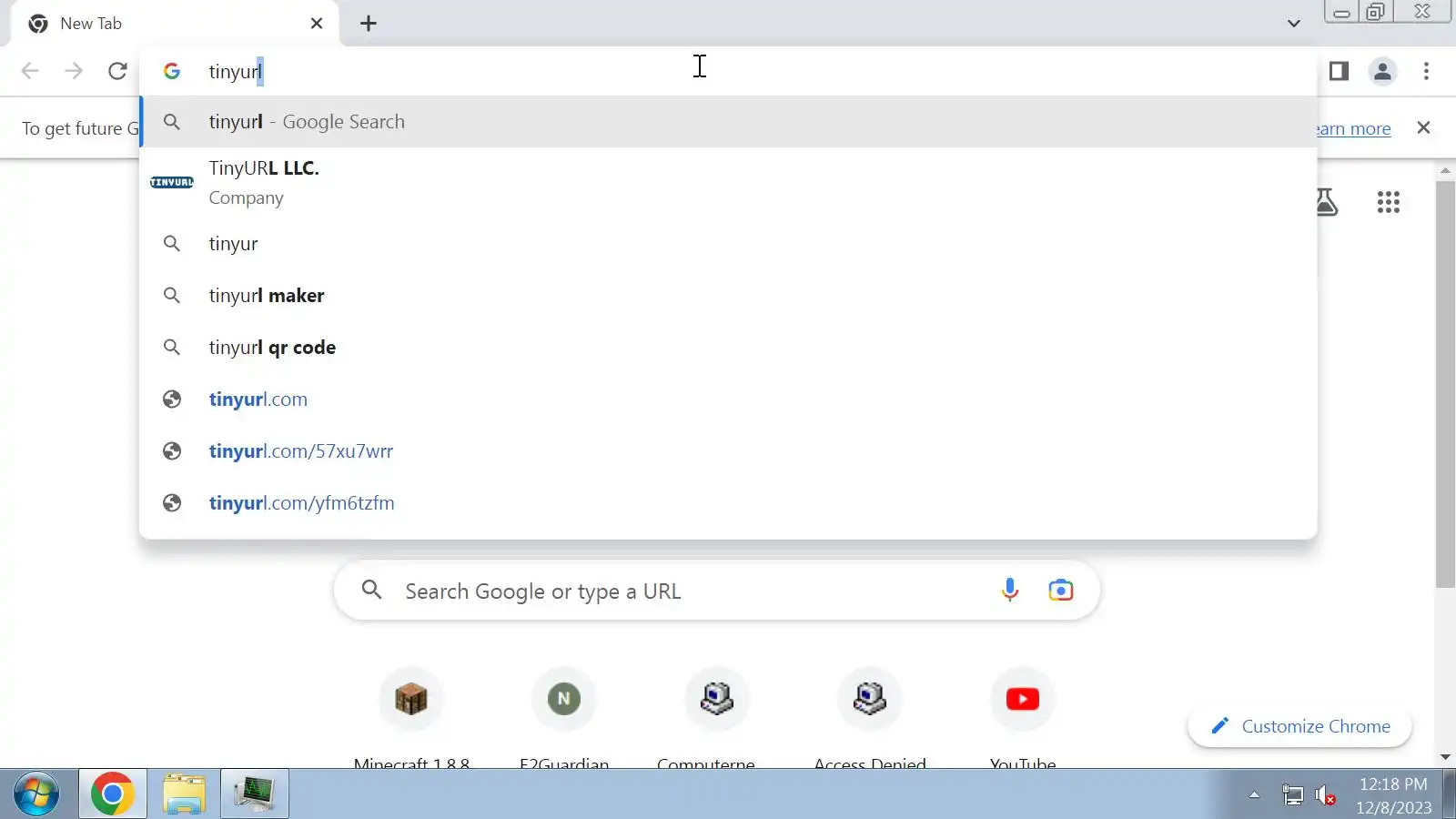Open File Explorer from taskbar
The height and width of the screenshot is (819, 1456).
click(x=184, y=794)
